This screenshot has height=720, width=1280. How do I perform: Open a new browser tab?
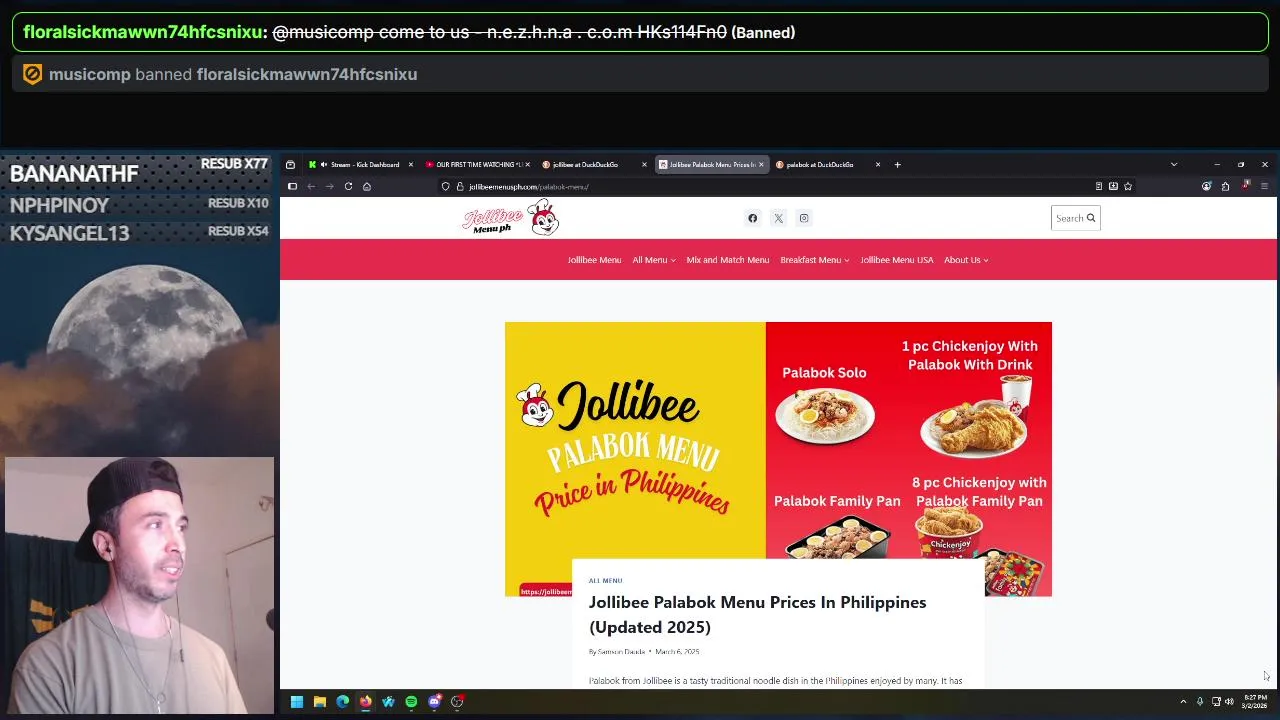click(897, 164)
